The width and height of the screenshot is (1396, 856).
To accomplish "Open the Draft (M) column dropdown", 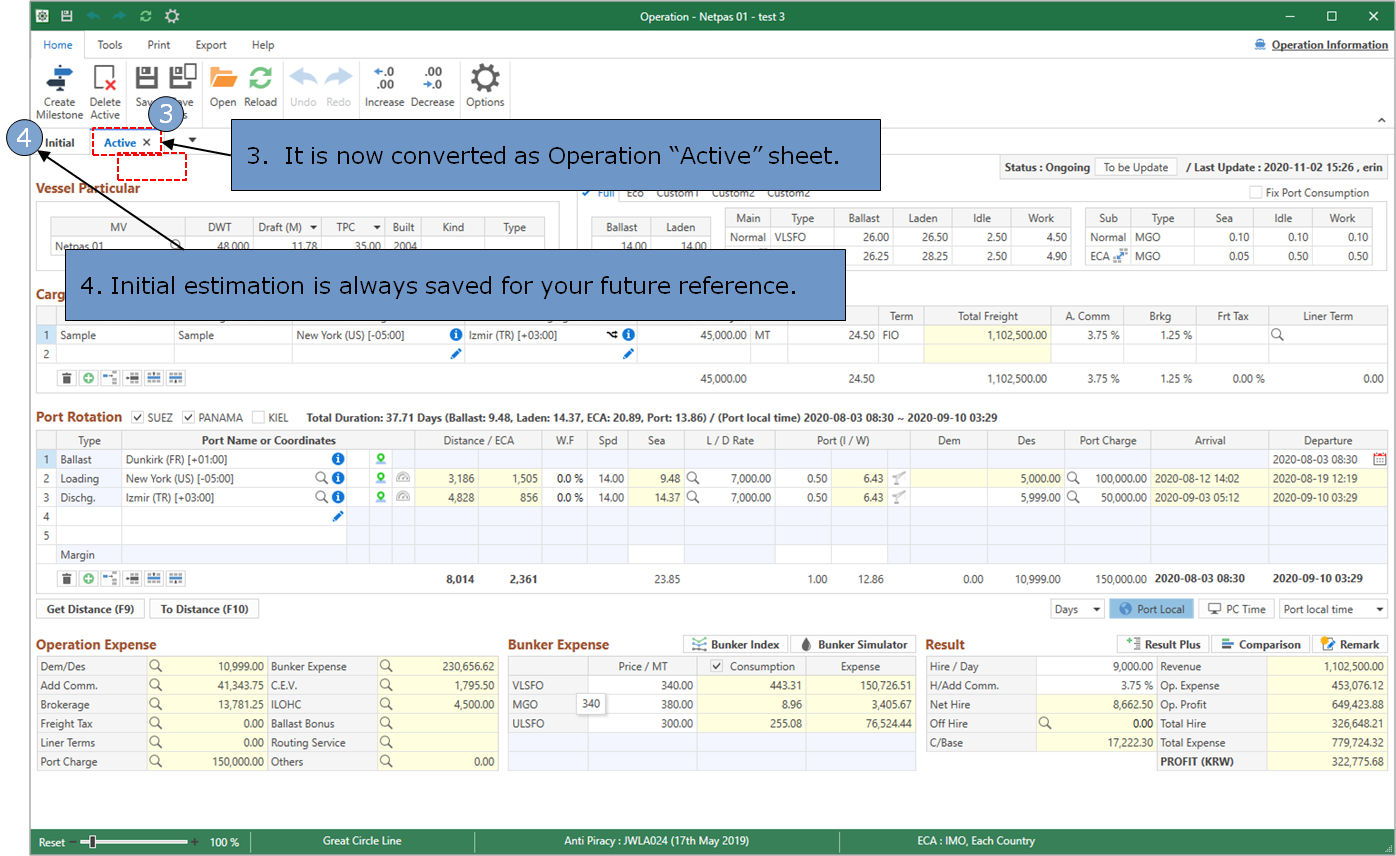I will pos(315,227).
